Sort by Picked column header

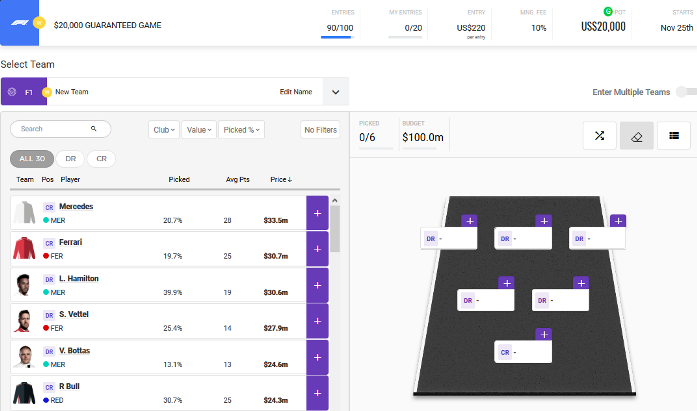[179, 180]
